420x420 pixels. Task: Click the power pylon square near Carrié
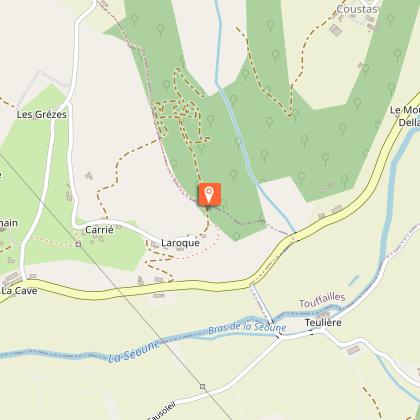[x=78, y=245]
